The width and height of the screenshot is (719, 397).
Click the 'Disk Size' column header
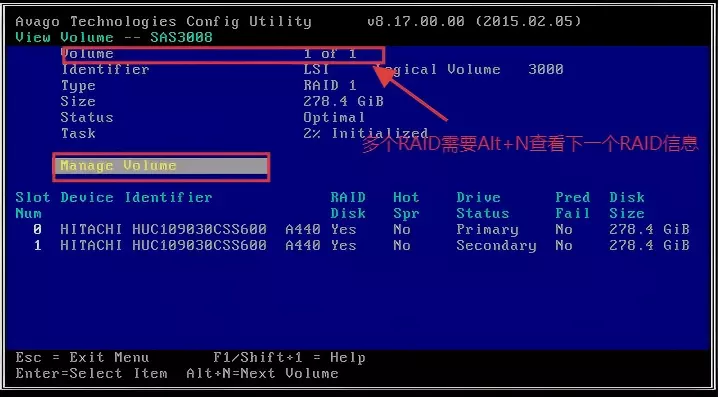point(627,205)
